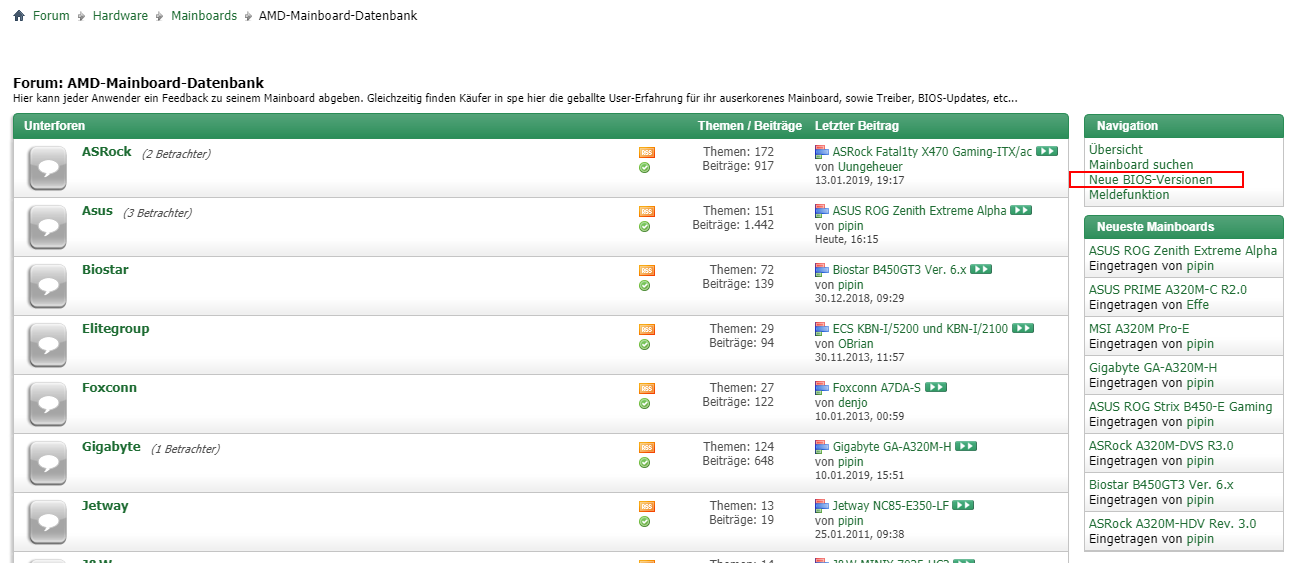Click the RSS feed icon for Jetway
This screenshot has height=563, width=1293.
[x=646, y=507]
